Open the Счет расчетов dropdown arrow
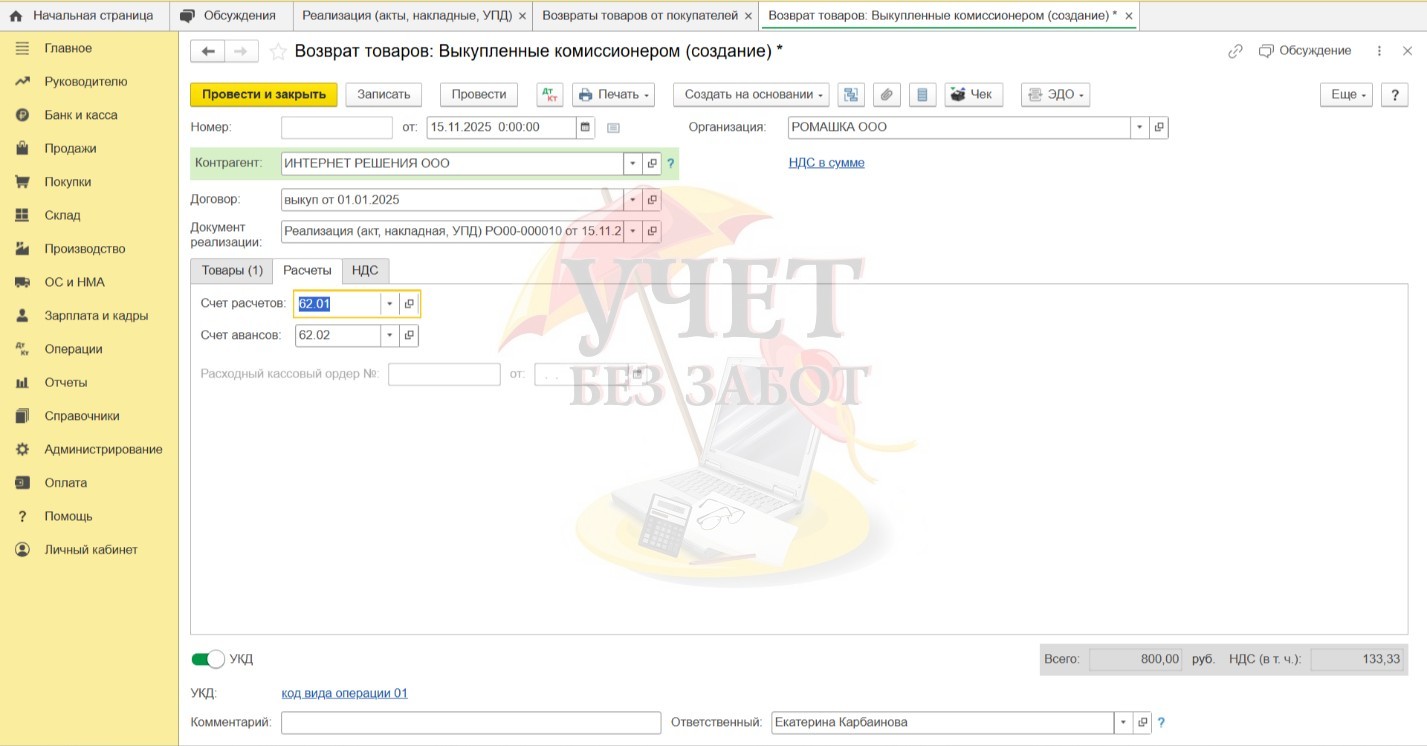Viewport: 1427px width, 746px height. tap(389, 304)
